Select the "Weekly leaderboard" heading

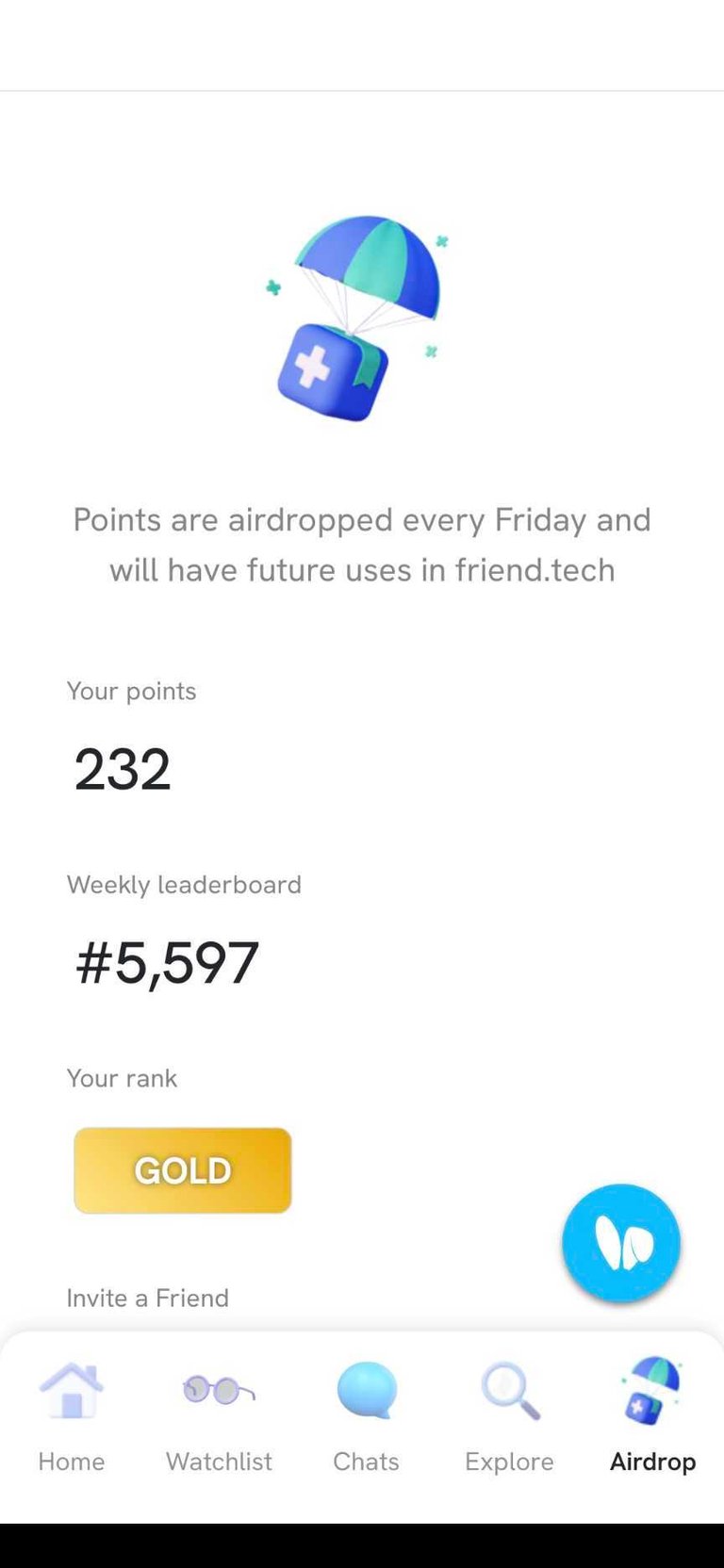pos(185,885)
